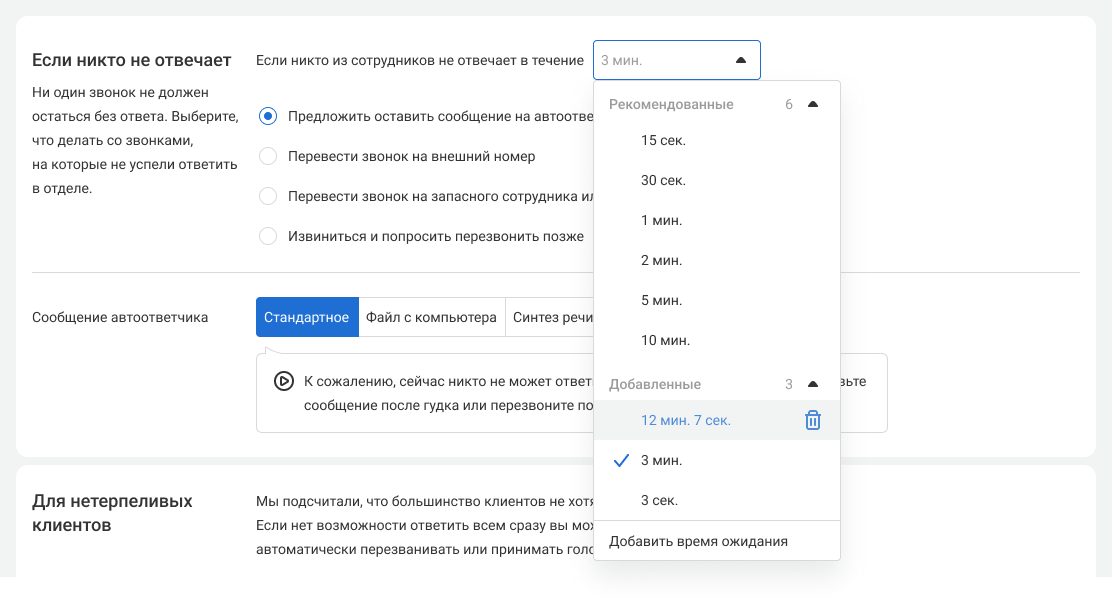
Task: Choose the 30 сек. option
Action: (x=663, y=181)
